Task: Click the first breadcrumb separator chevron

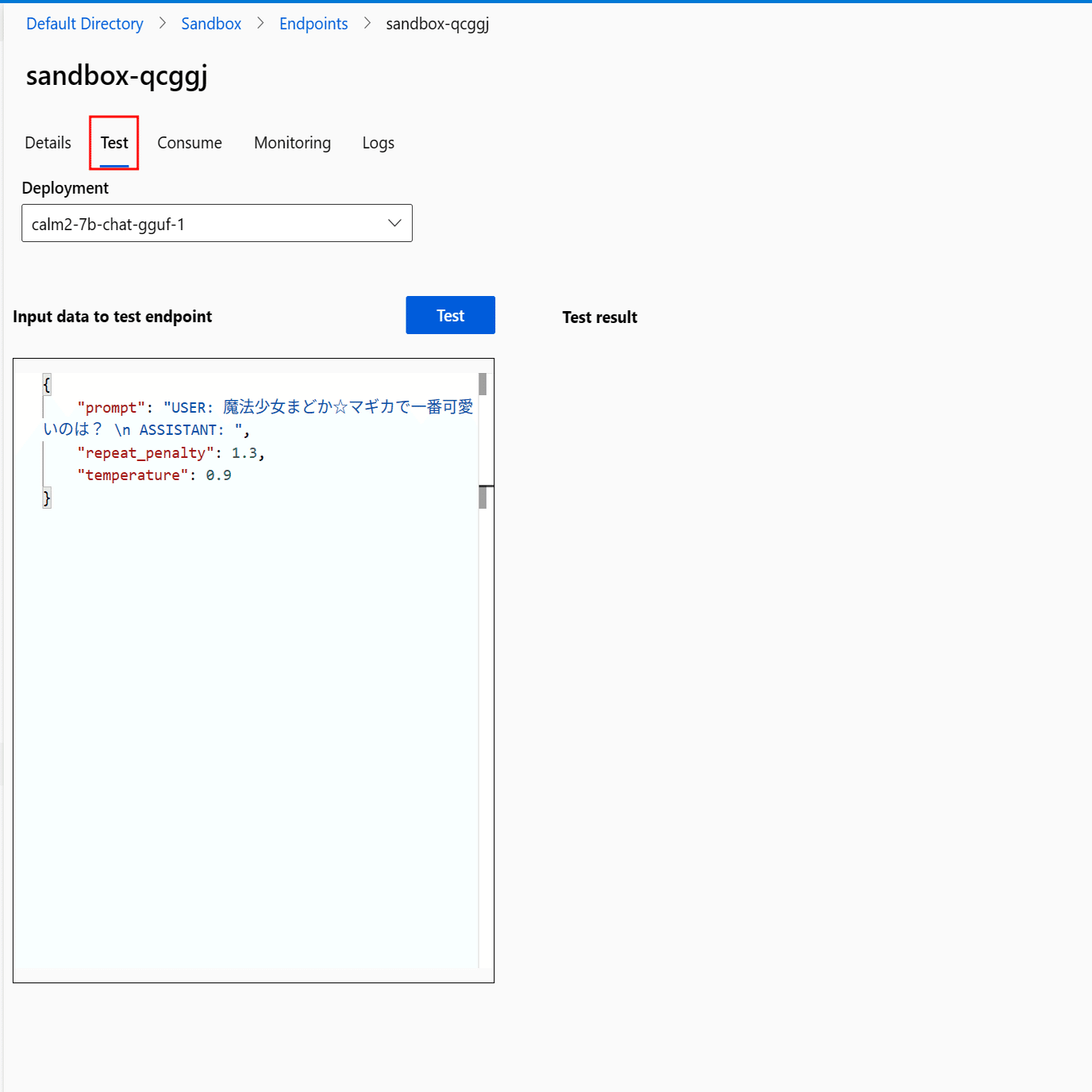Action: tap(162, 23)
